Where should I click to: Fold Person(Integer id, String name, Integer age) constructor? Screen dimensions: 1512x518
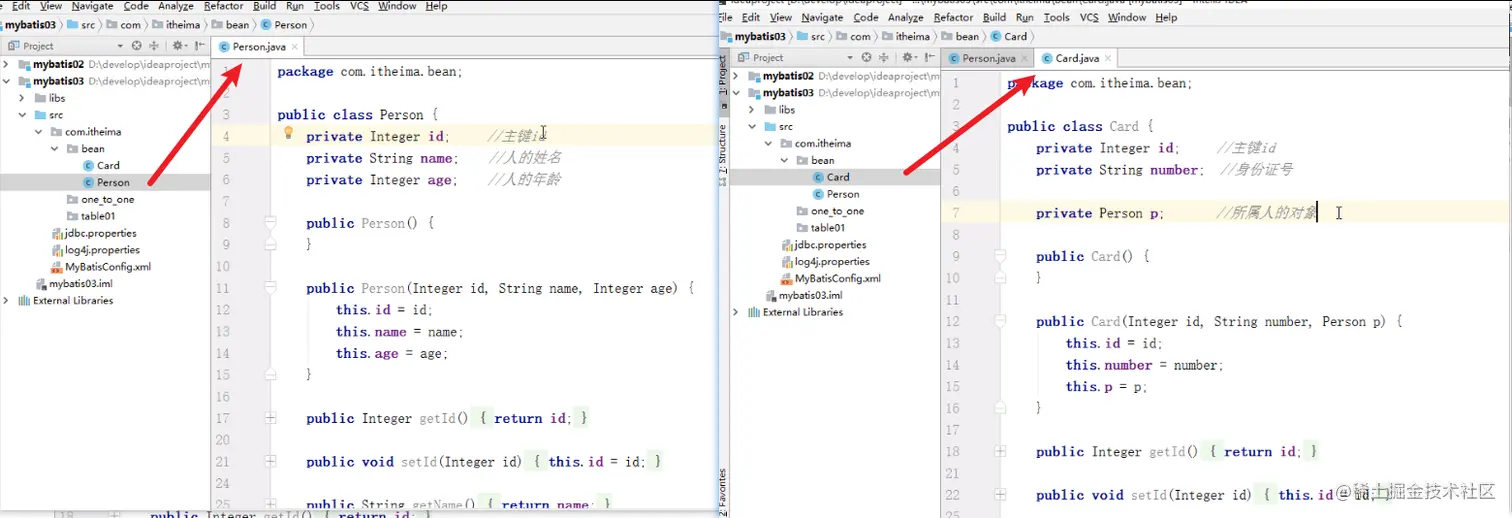tap(269, 288)
